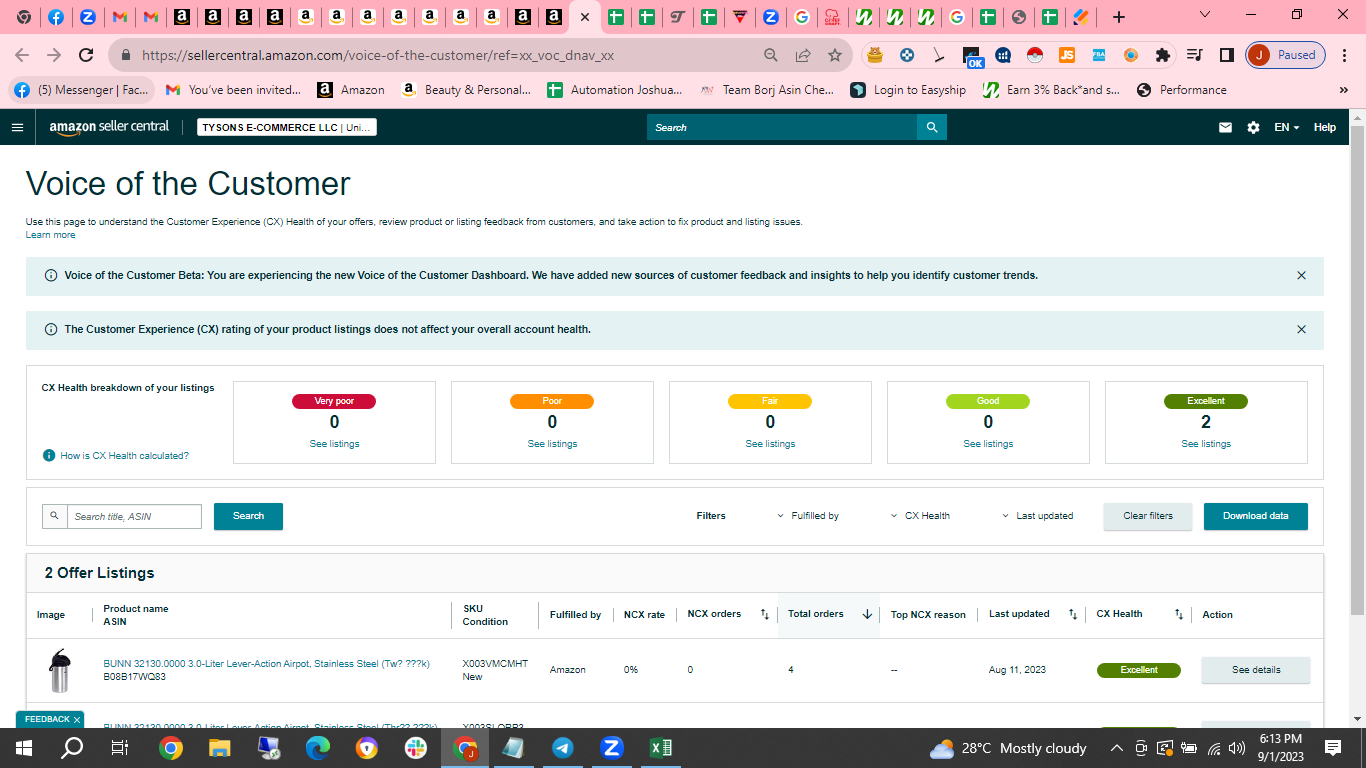See listings under Excellent

(x=1206, y=444)
